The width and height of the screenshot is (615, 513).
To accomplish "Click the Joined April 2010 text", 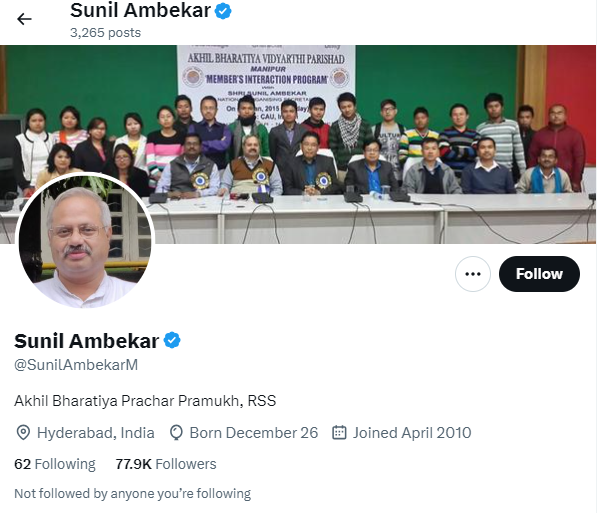I will tap(412, 433).
